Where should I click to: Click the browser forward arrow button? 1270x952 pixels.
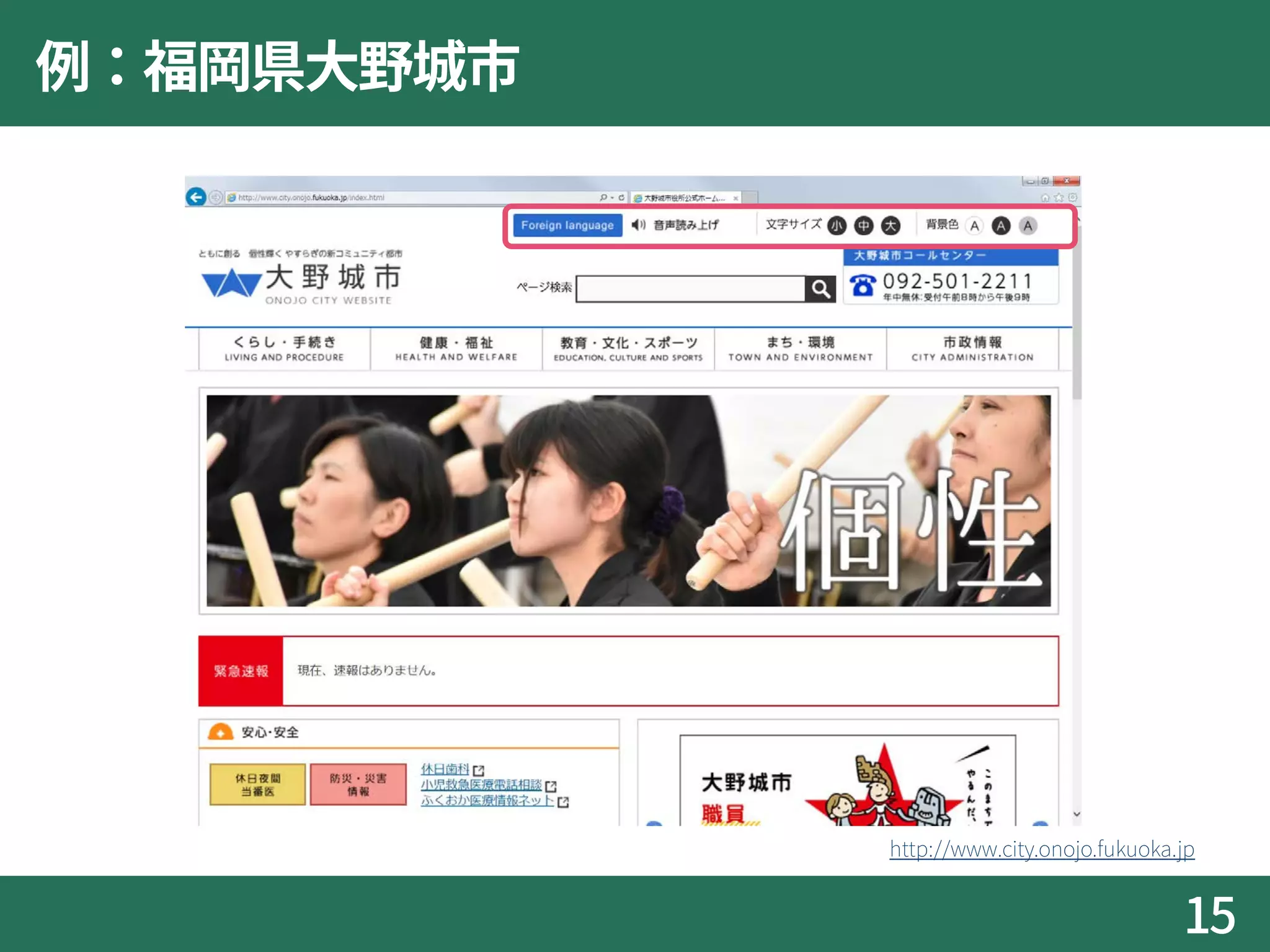(215, 197)
